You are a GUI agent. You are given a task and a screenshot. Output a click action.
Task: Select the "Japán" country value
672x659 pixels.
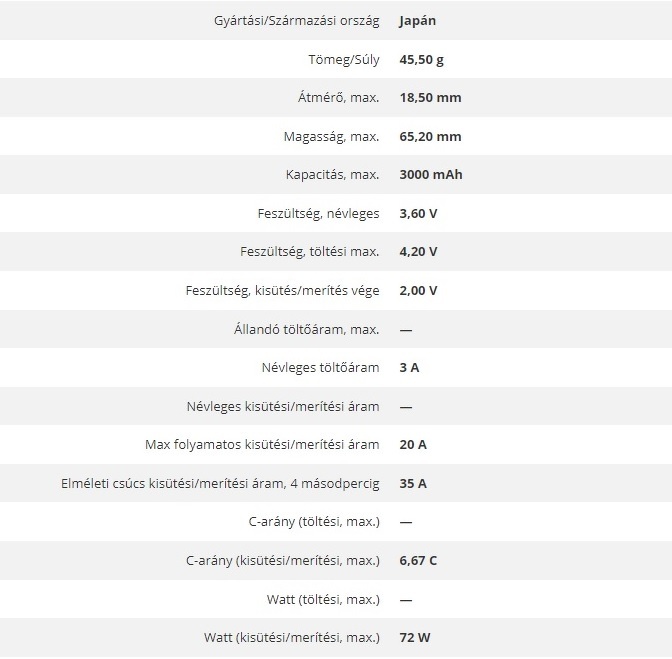tap(417, 21)
